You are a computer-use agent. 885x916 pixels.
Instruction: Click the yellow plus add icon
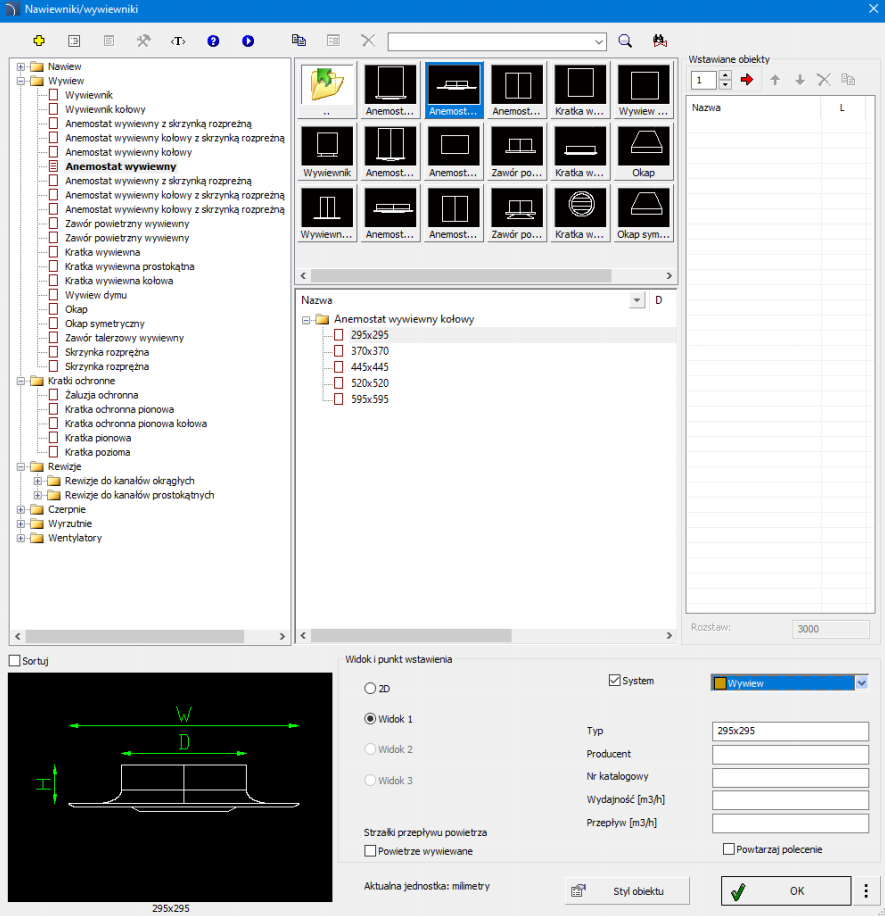coord(39,41)
